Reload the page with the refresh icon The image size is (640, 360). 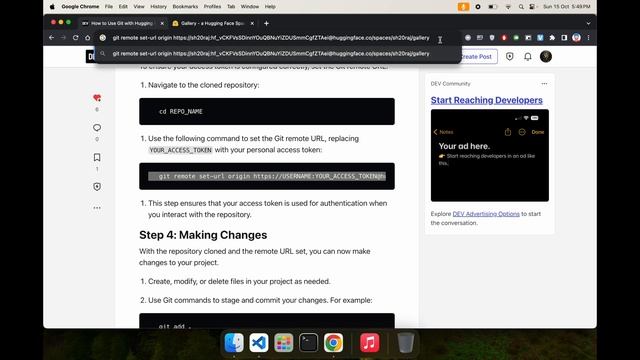76,38
